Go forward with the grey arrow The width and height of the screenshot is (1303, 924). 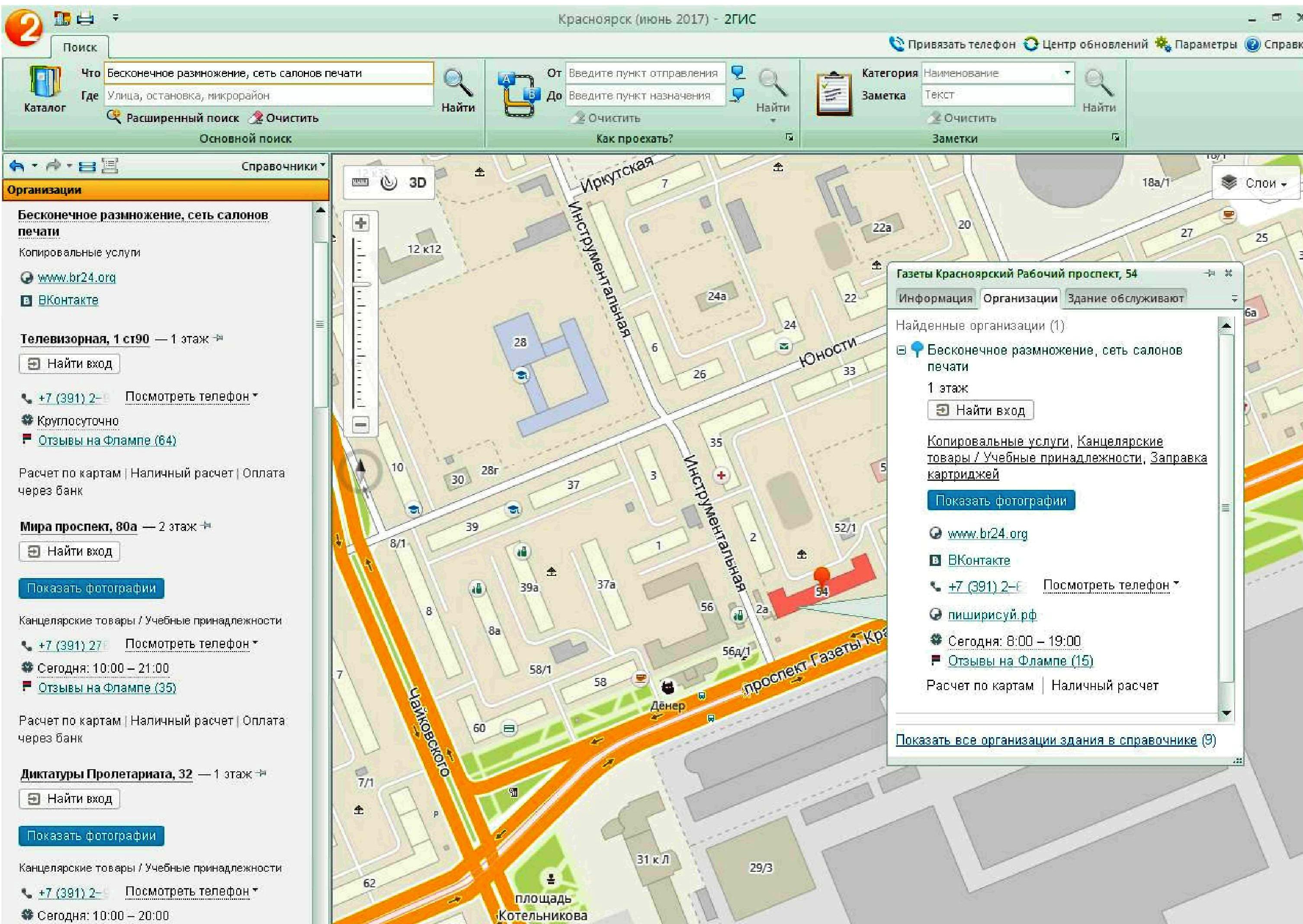pos(53,166)
